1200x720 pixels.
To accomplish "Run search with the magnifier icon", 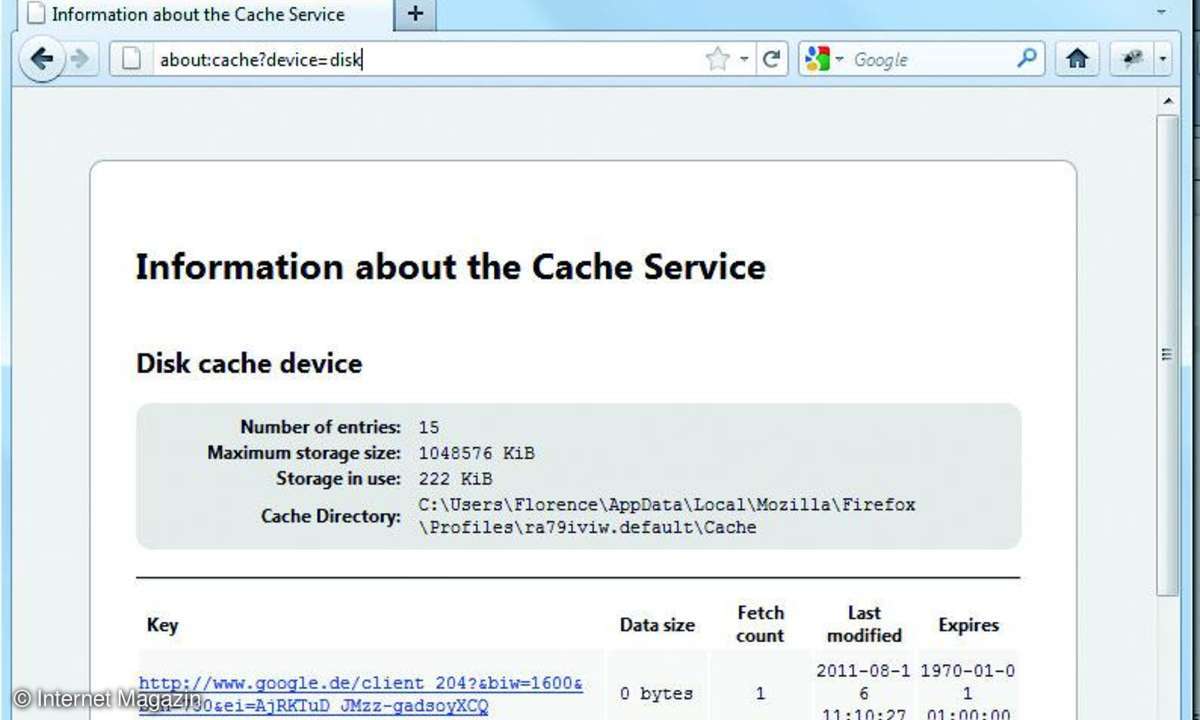I will (1027, 59).
